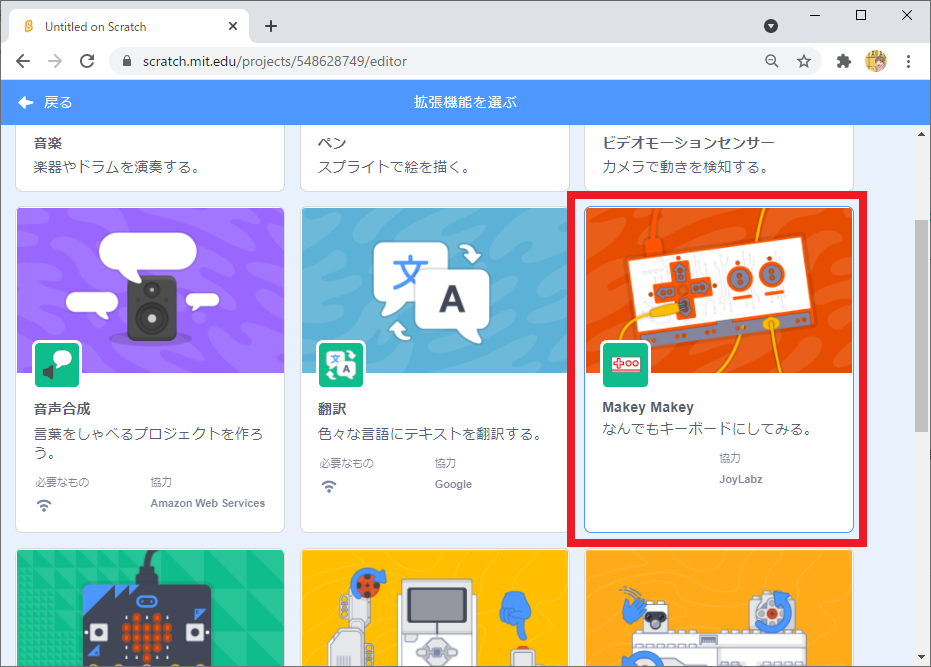Viewport: 931px width, 667px height.
Task: Click the 翻訳 title text
Action: [x=332, y=409]
